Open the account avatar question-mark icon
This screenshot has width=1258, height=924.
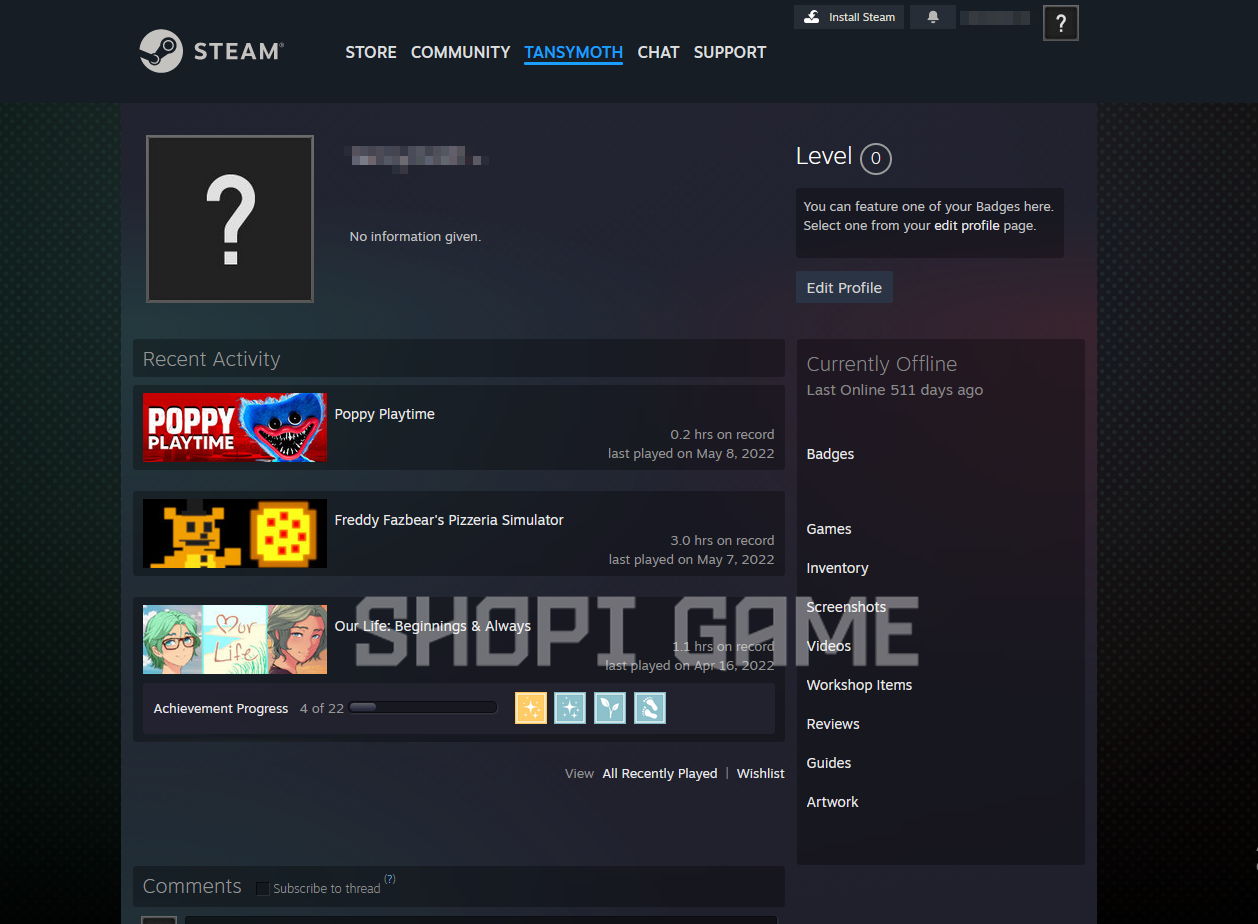click(1060, 23)
